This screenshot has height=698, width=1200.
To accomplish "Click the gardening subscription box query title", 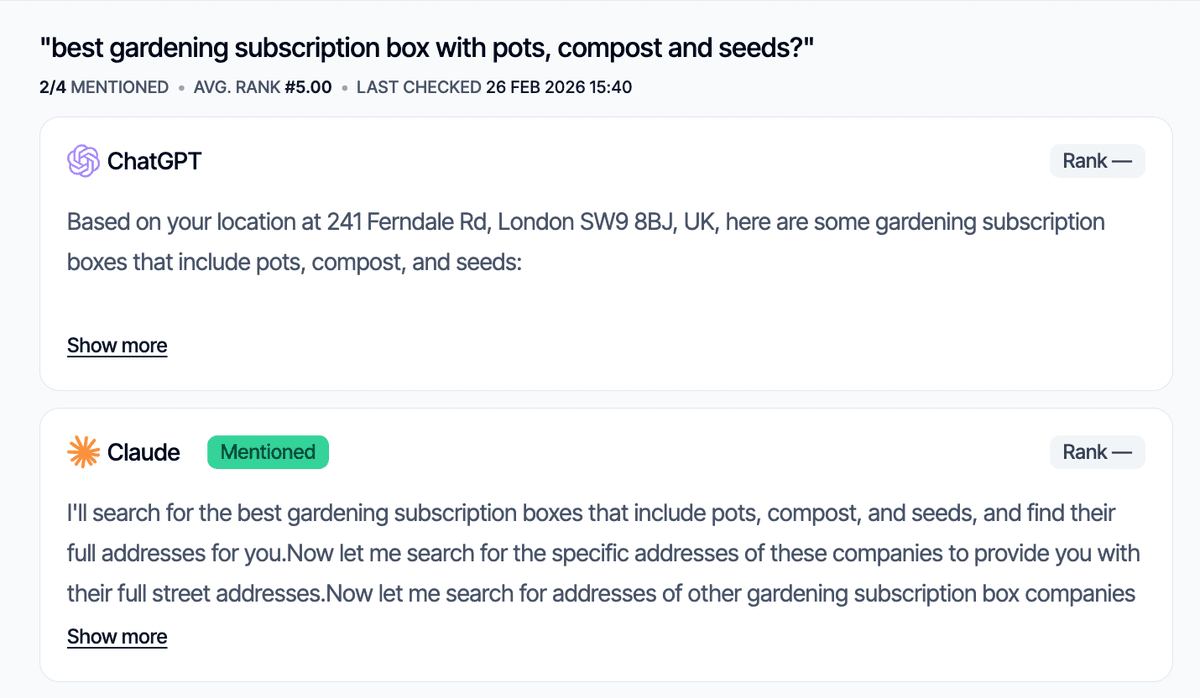I will 427,48.
